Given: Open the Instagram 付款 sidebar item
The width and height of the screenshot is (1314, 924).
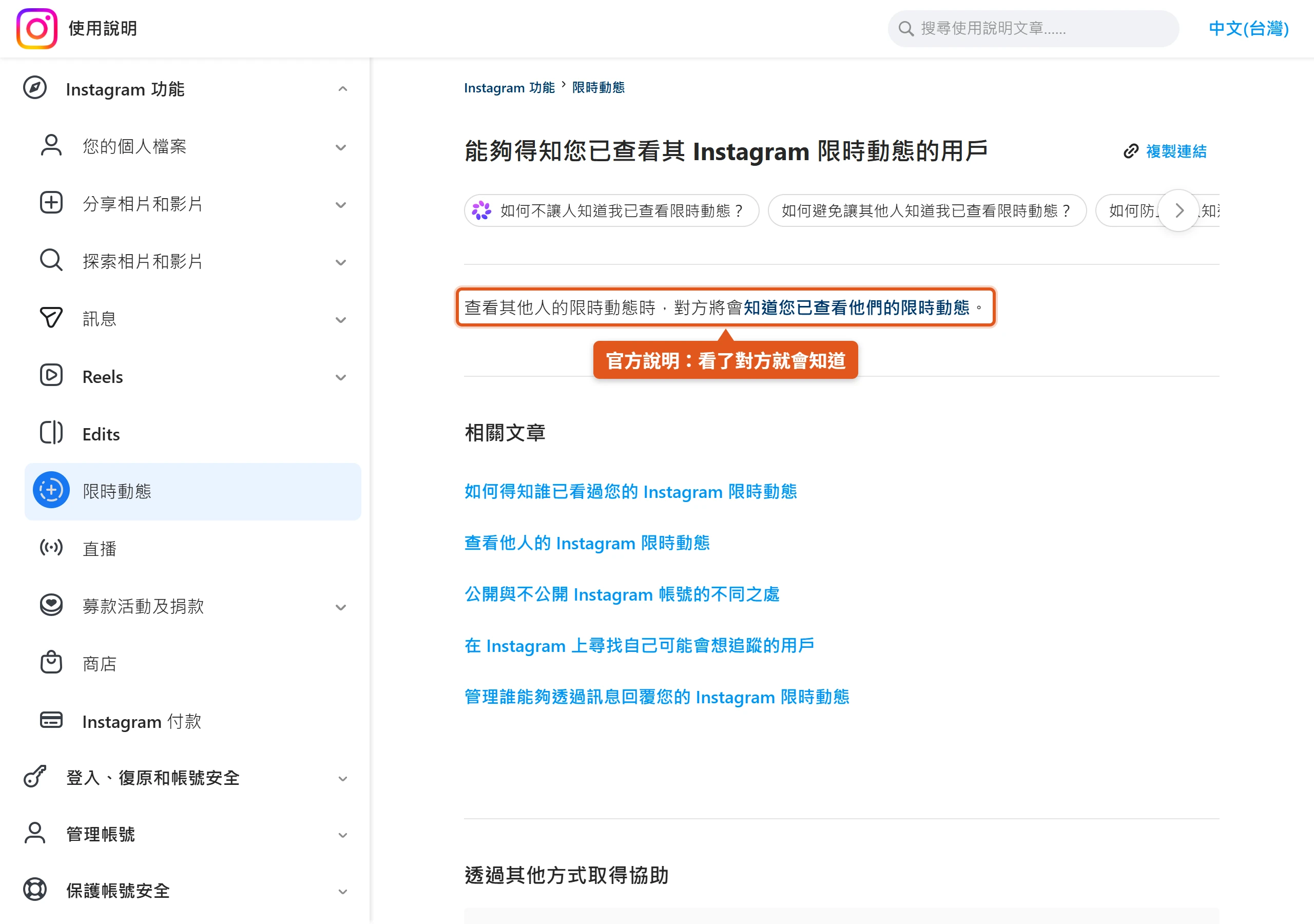Looking at the screenshot, I should tap(193, 721).
